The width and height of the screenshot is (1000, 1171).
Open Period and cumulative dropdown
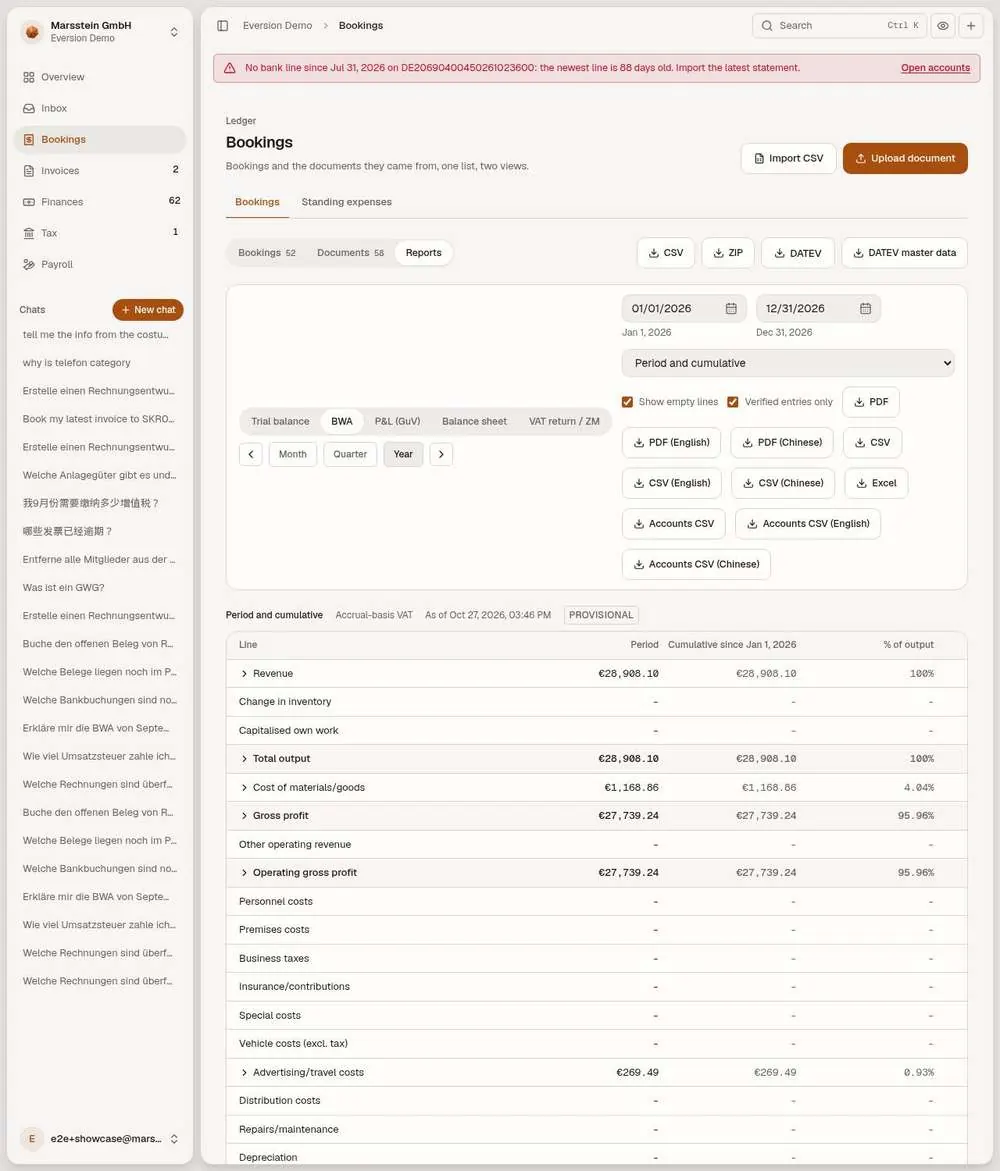[788, 363]
